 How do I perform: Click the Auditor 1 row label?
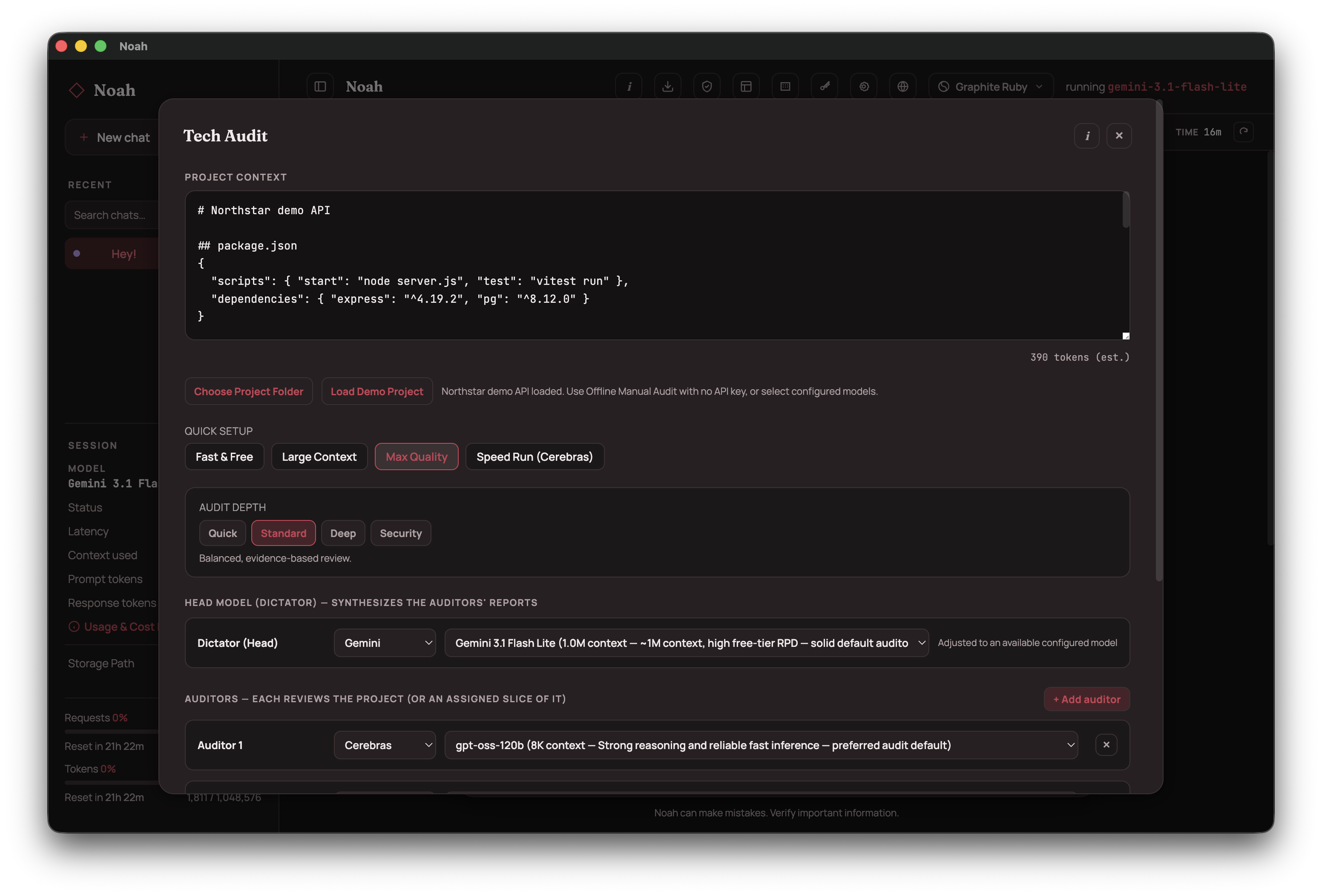220,745
